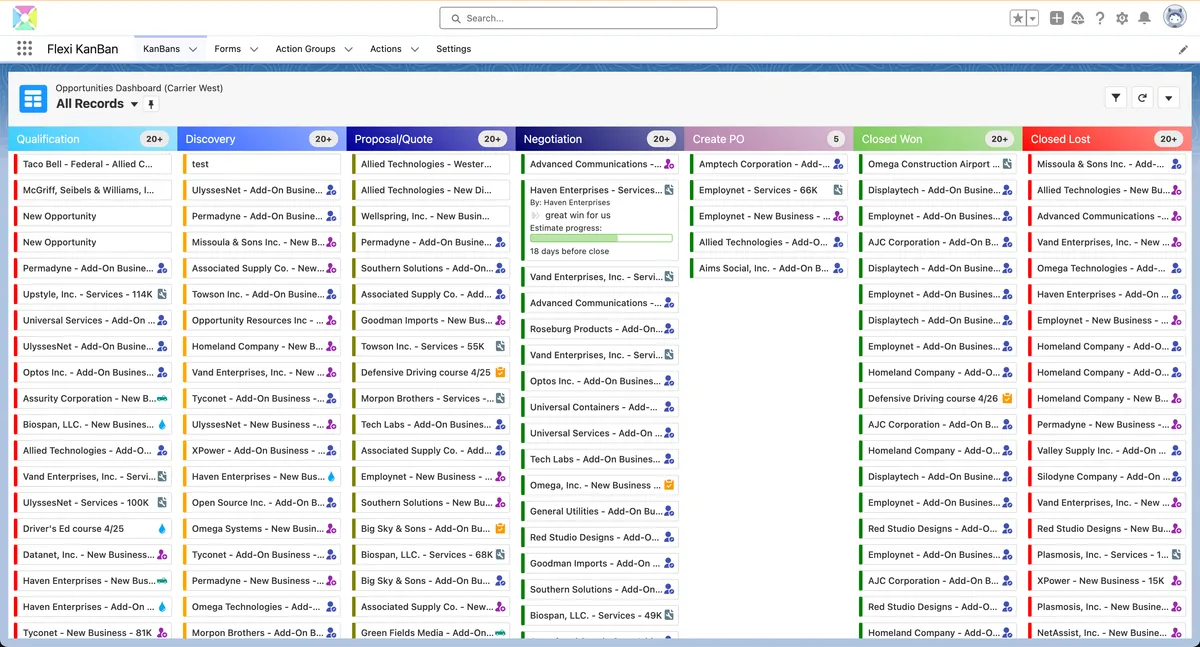Click person icon on Amptech Corporation card
This screenshot has height=647, width=1200.
click(838, 164)
